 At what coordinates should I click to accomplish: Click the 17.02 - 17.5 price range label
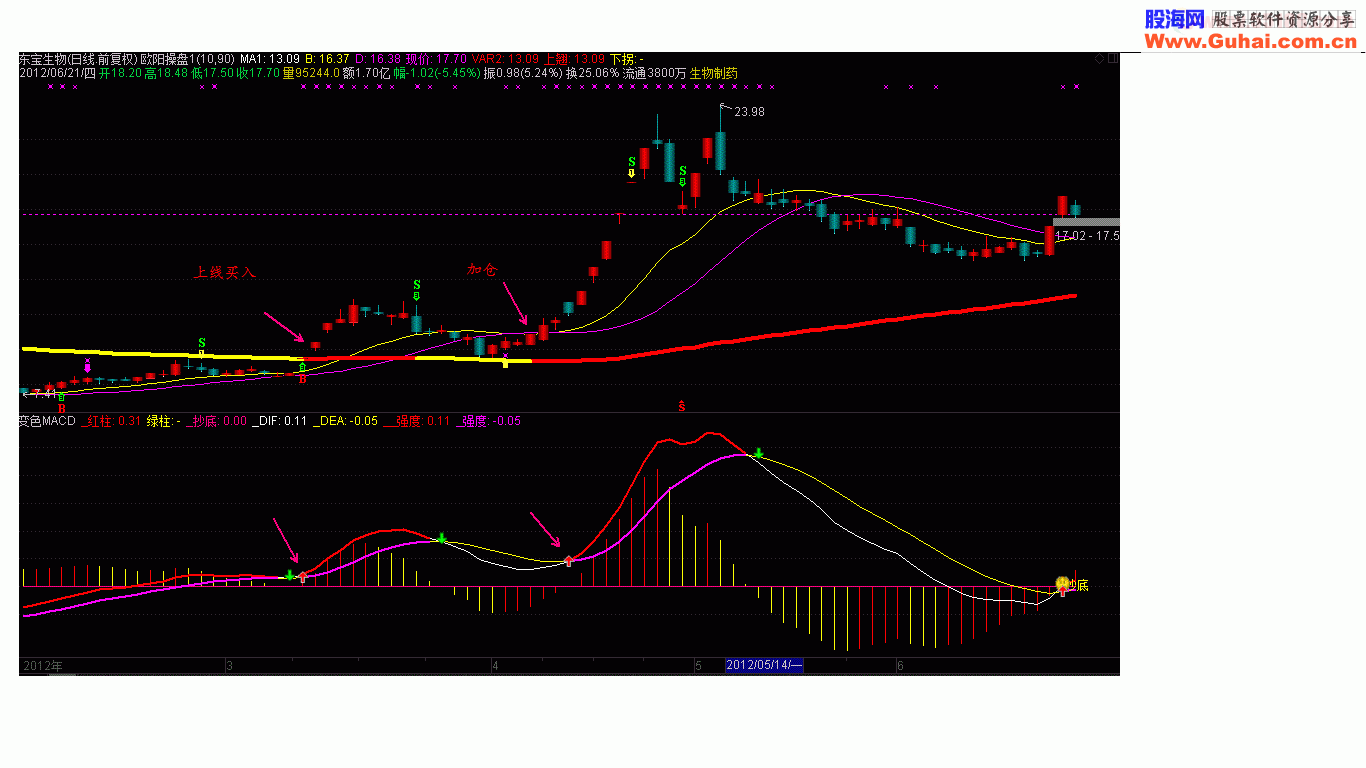tap(1087, 236)
